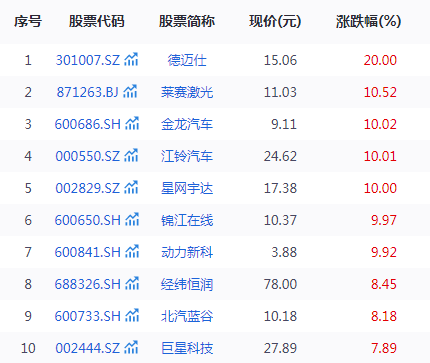Open chart icon beside 600650.SH
Viewport: 430px width, 363px height.
click(x=132, y=219)
